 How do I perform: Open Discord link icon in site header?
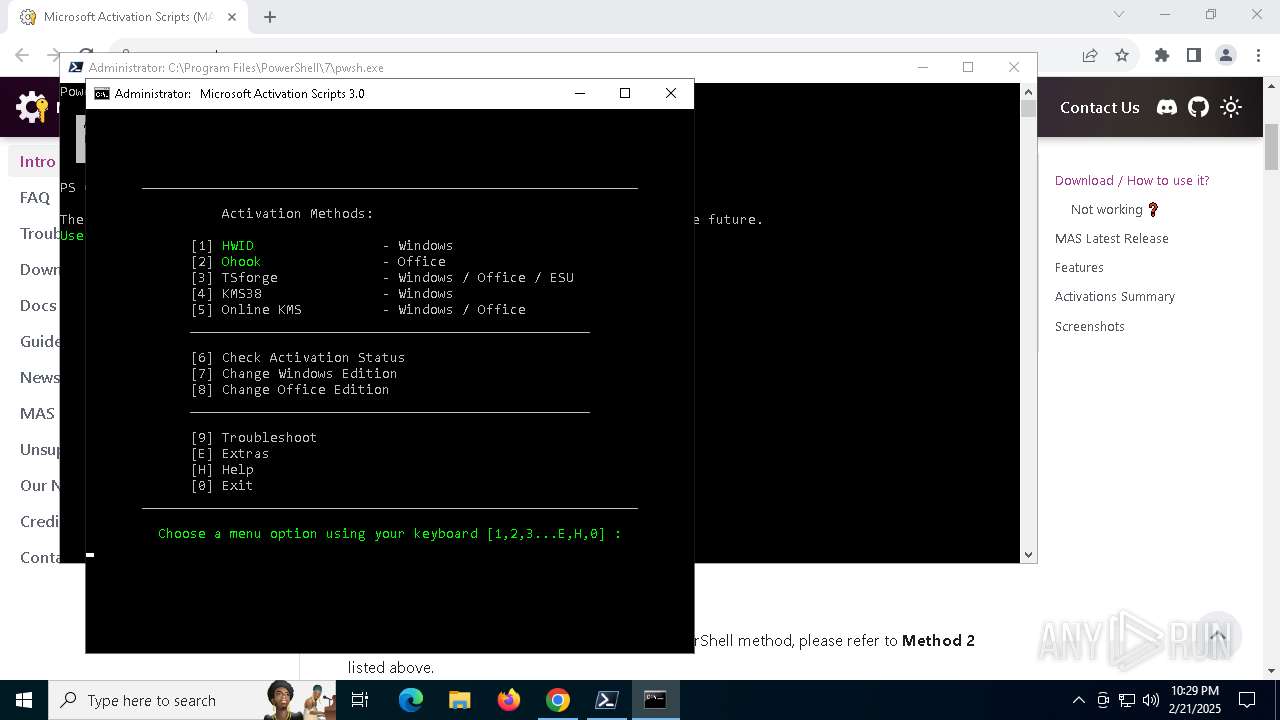click(x=1167, y=107)
